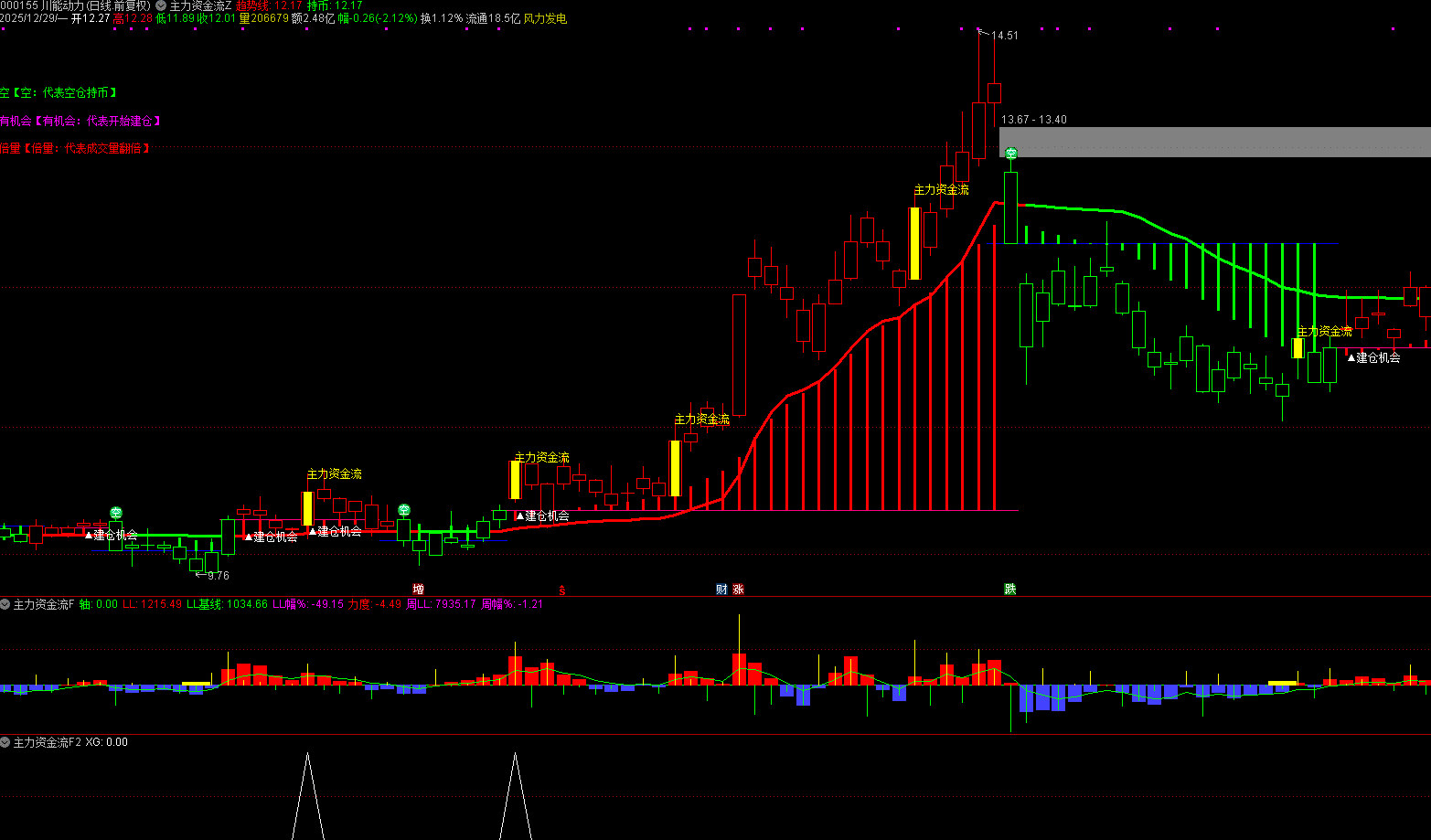Click the green 跌 marker on the timeline
This screenshot has width=1431, height=840.
point(1010,590)
